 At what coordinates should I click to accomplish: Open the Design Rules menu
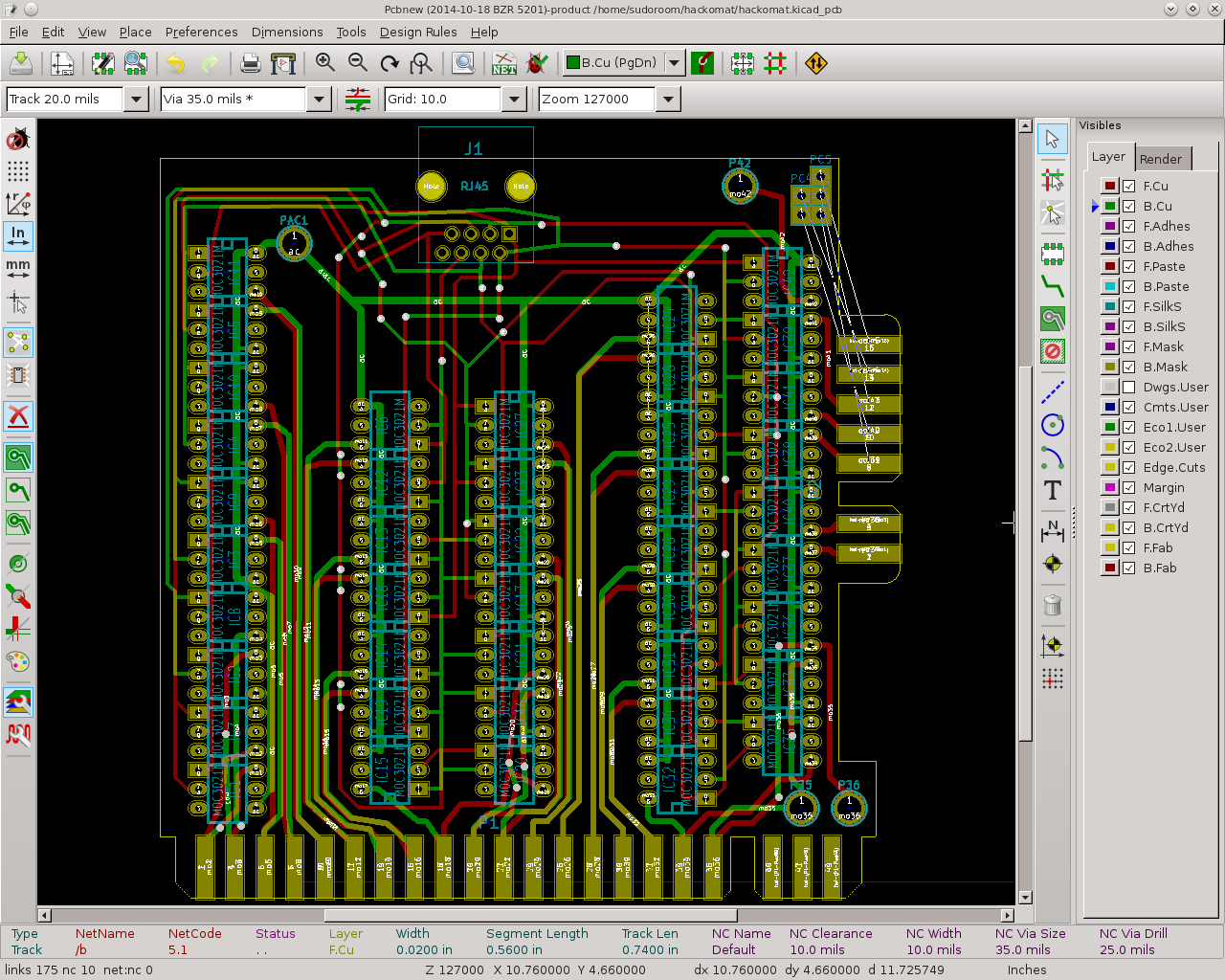coord(418,32)
